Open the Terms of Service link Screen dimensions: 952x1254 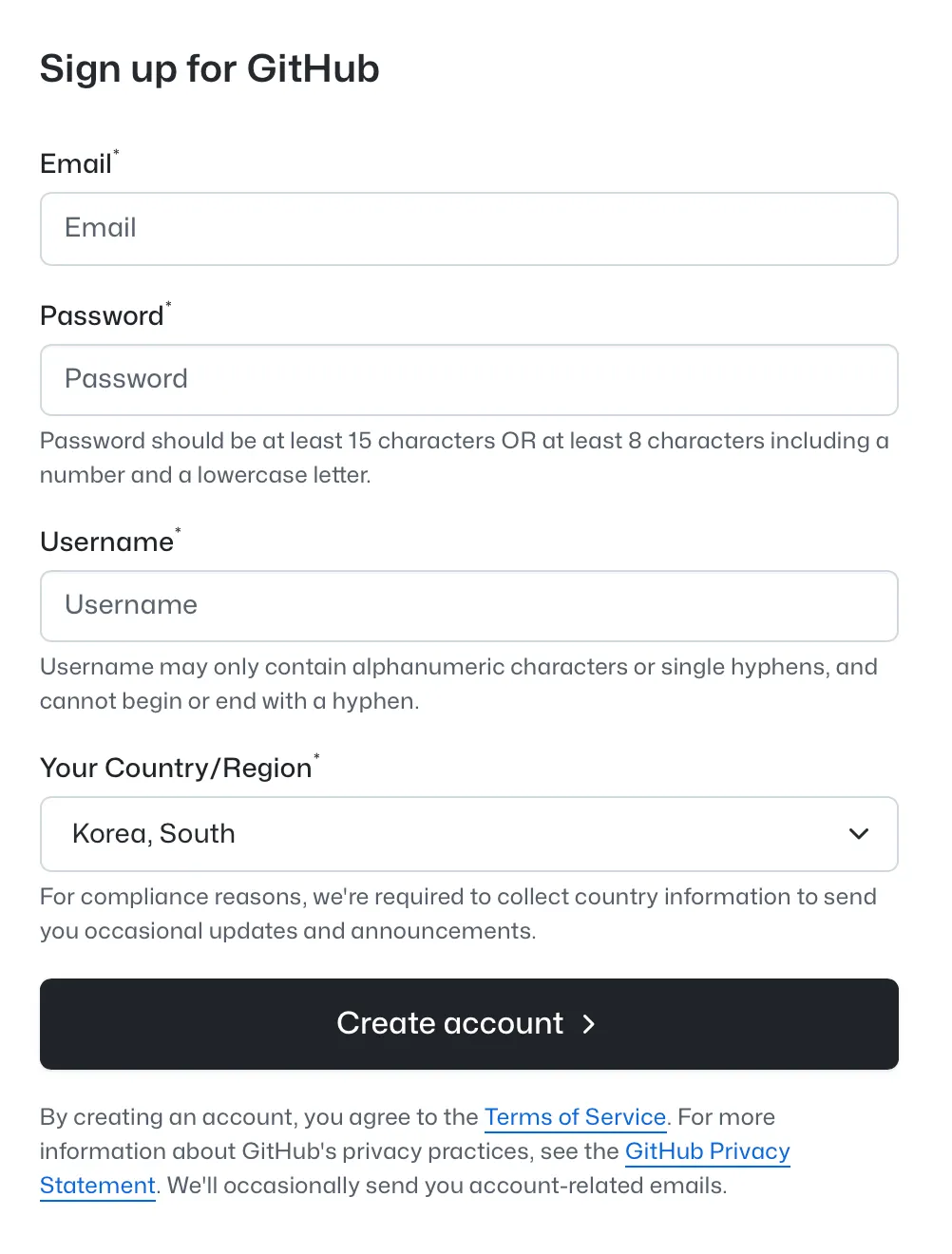[x=575, y=1117]
